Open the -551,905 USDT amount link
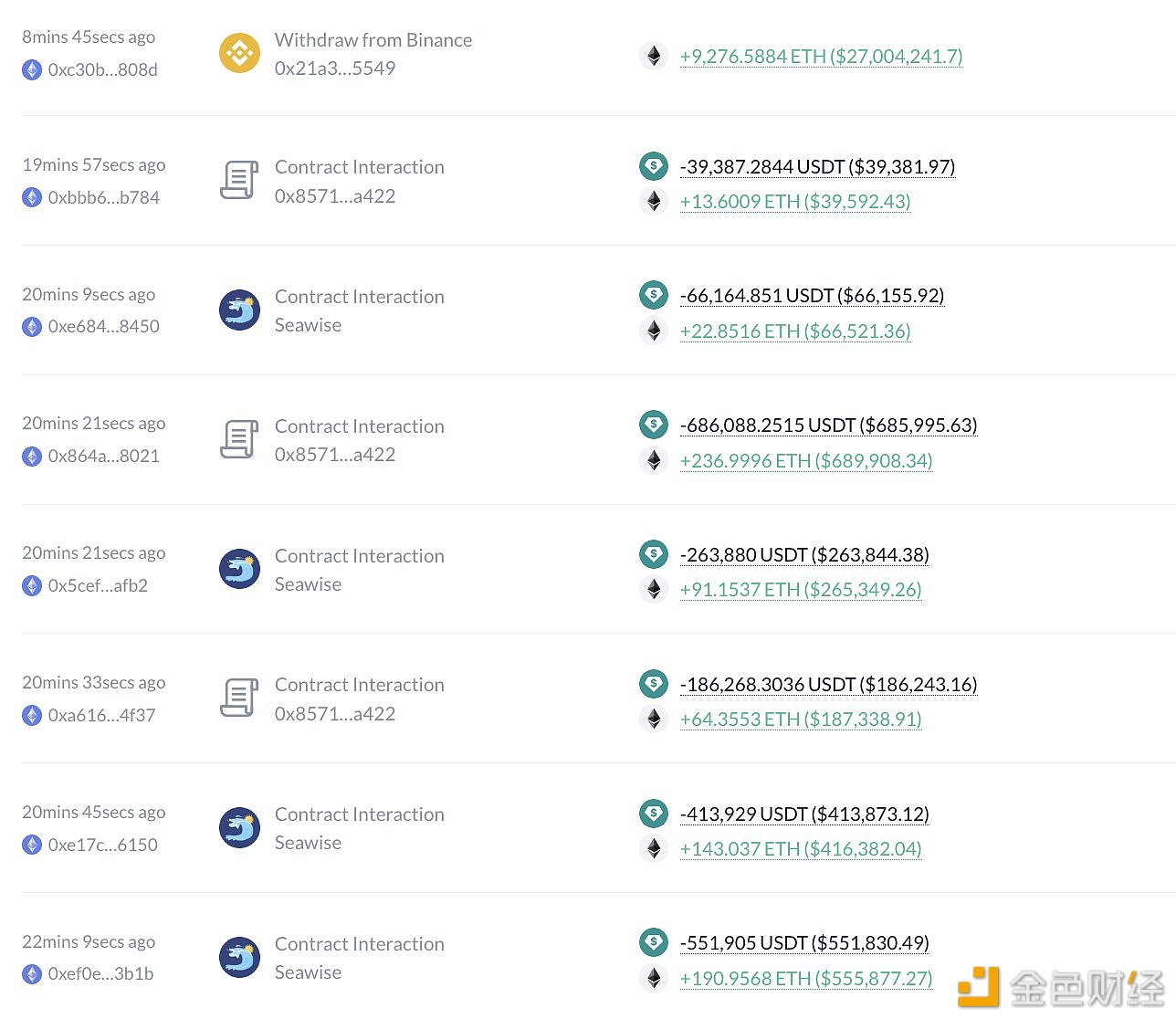 pos(804,943)
